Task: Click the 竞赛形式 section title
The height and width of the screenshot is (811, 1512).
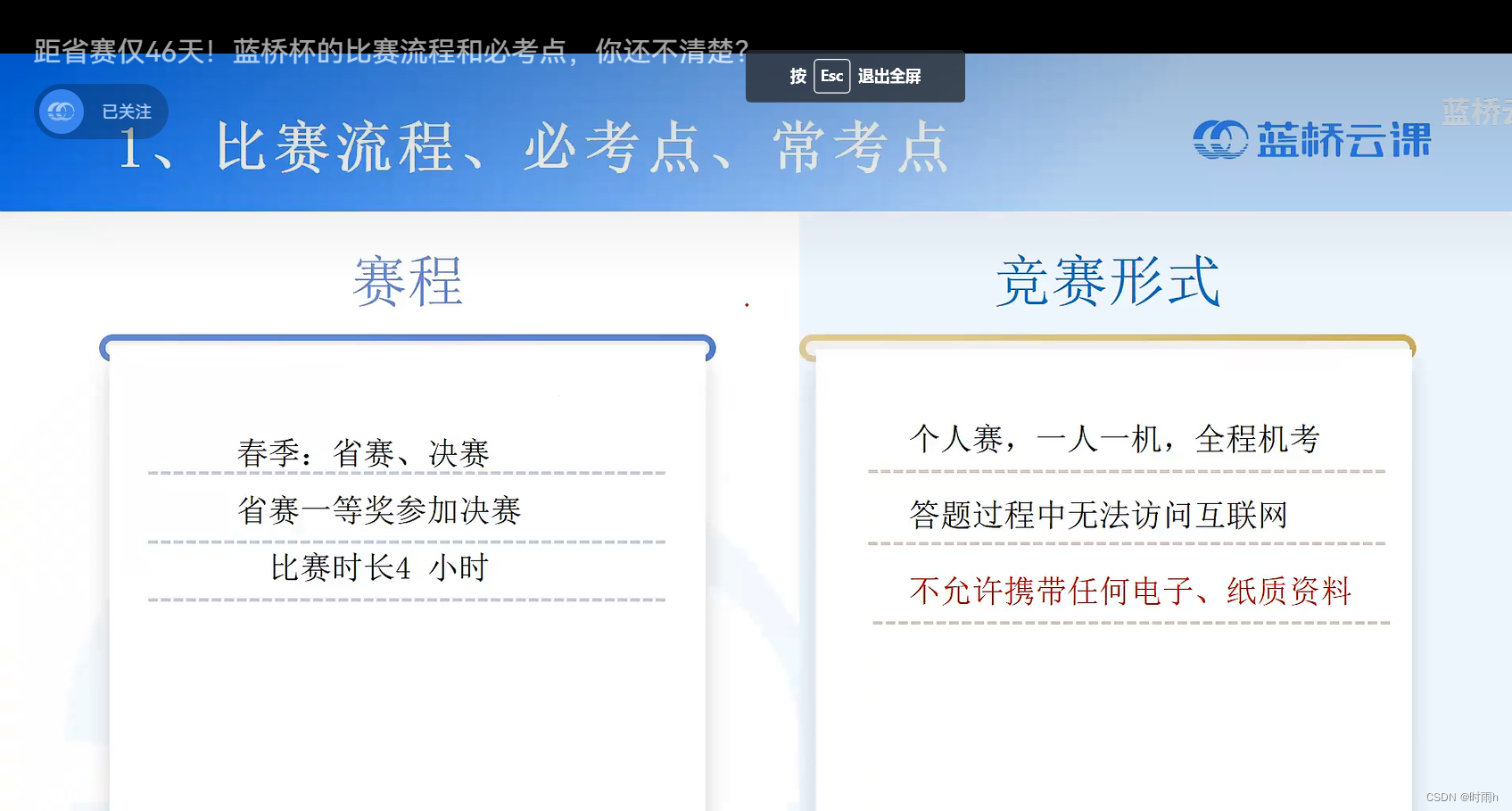Action: 1107,281
